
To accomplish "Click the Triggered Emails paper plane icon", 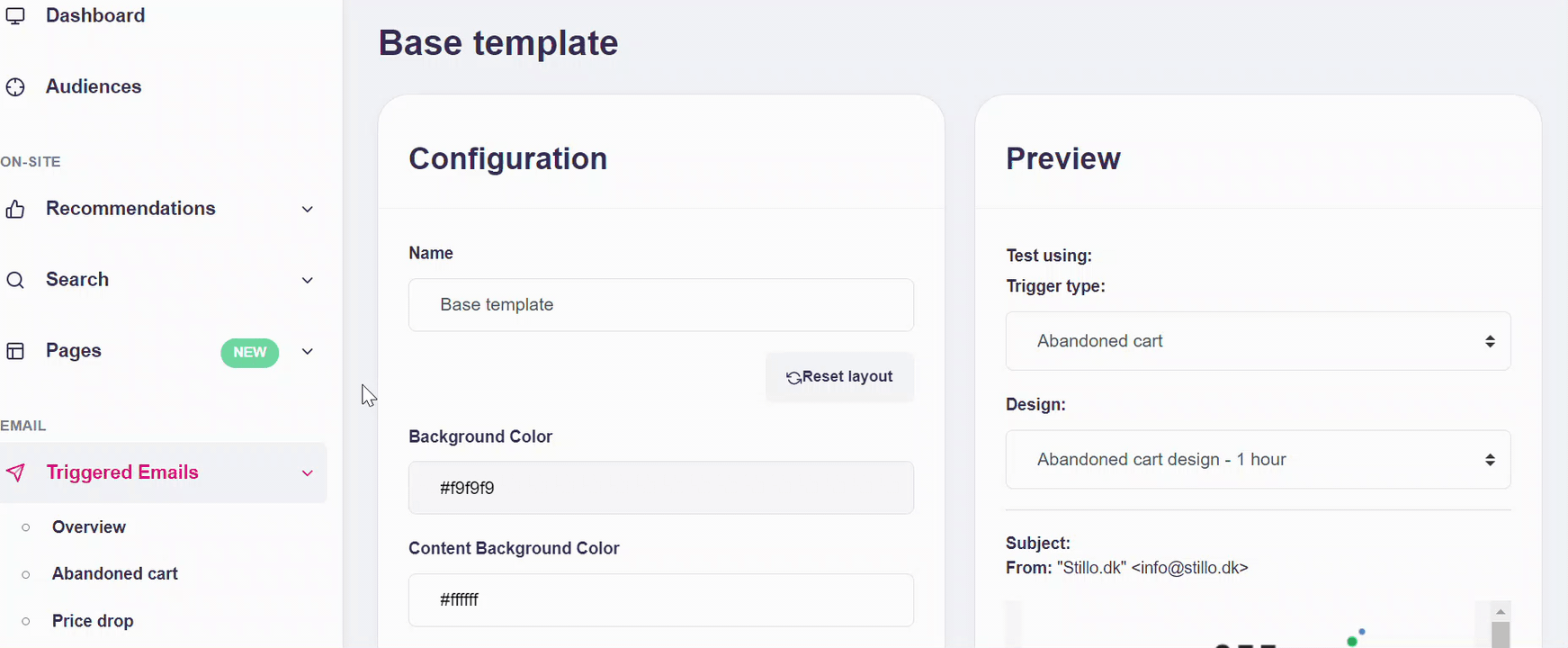I will click(x=15, y=472).
